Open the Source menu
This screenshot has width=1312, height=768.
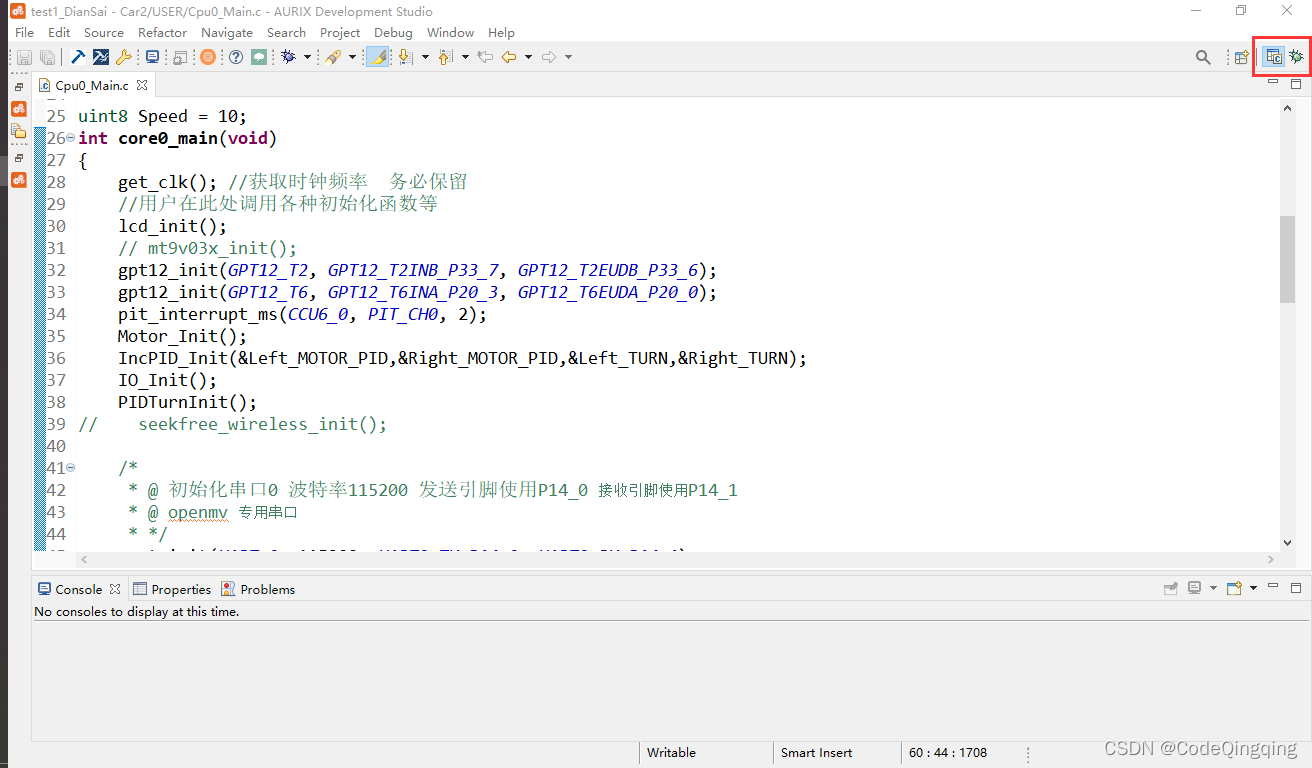[x=104, y=33]
